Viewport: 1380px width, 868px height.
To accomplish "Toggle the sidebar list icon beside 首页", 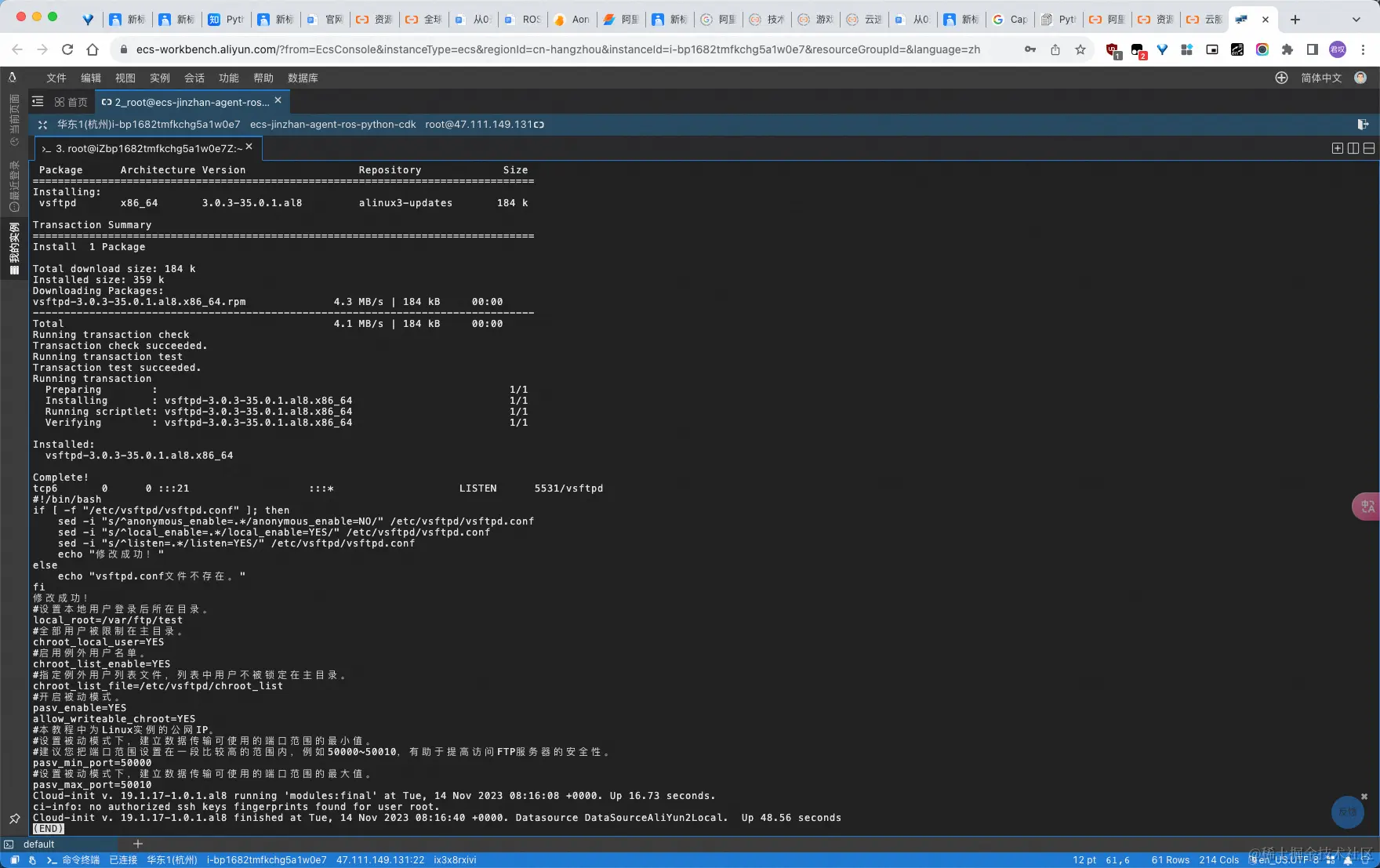I will [x=38, y=102].
